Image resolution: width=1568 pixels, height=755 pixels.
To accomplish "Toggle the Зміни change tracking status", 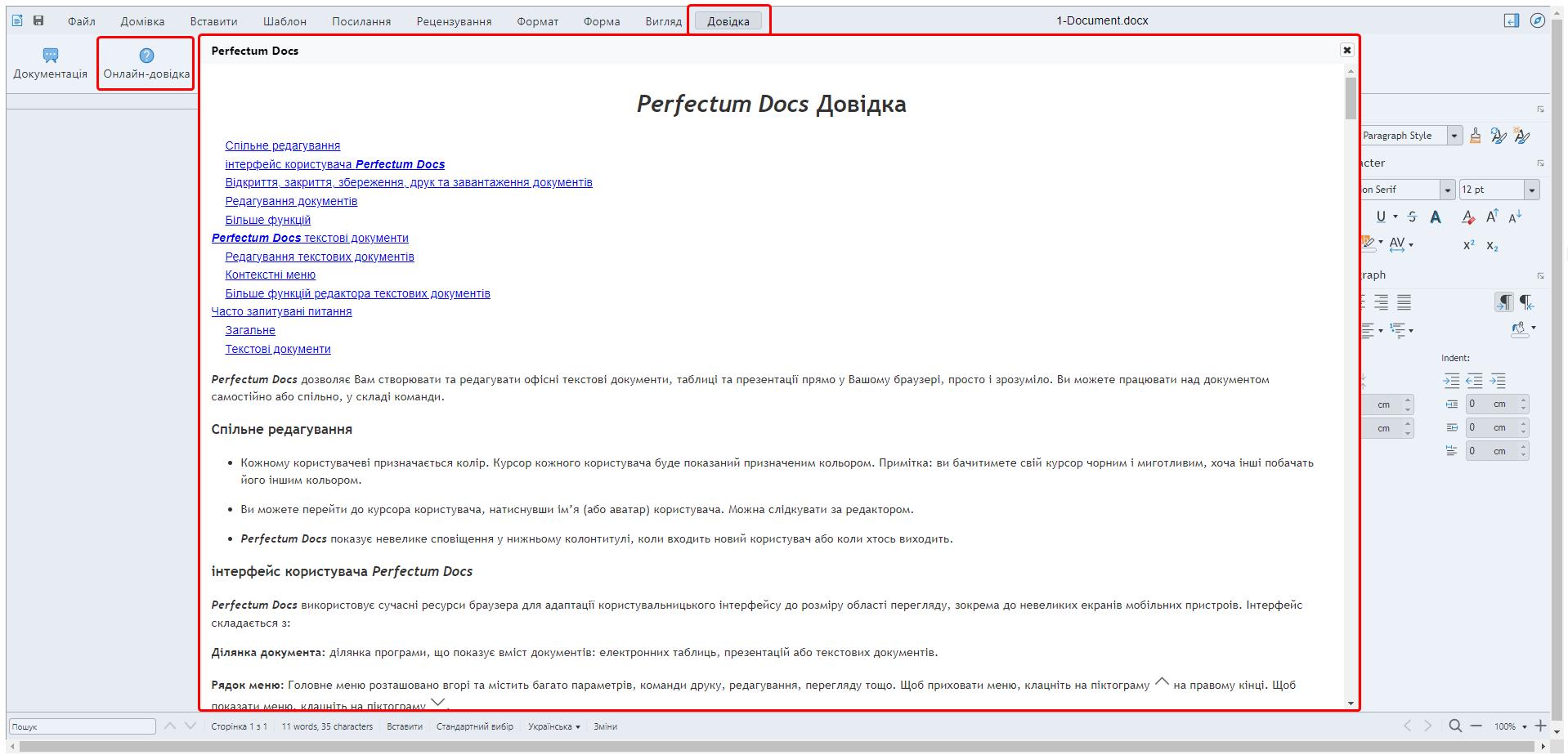I will (x=606, y=726).
